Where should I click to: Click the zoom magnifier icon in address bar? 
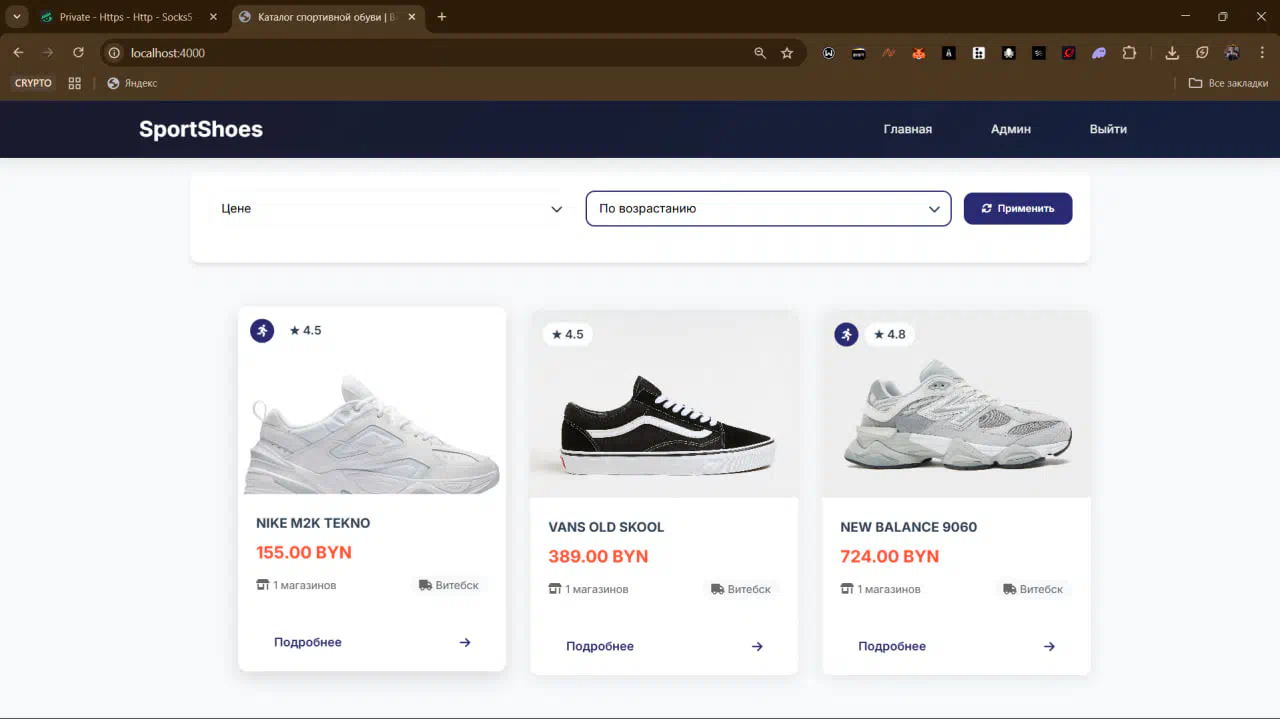pos(760,53)
